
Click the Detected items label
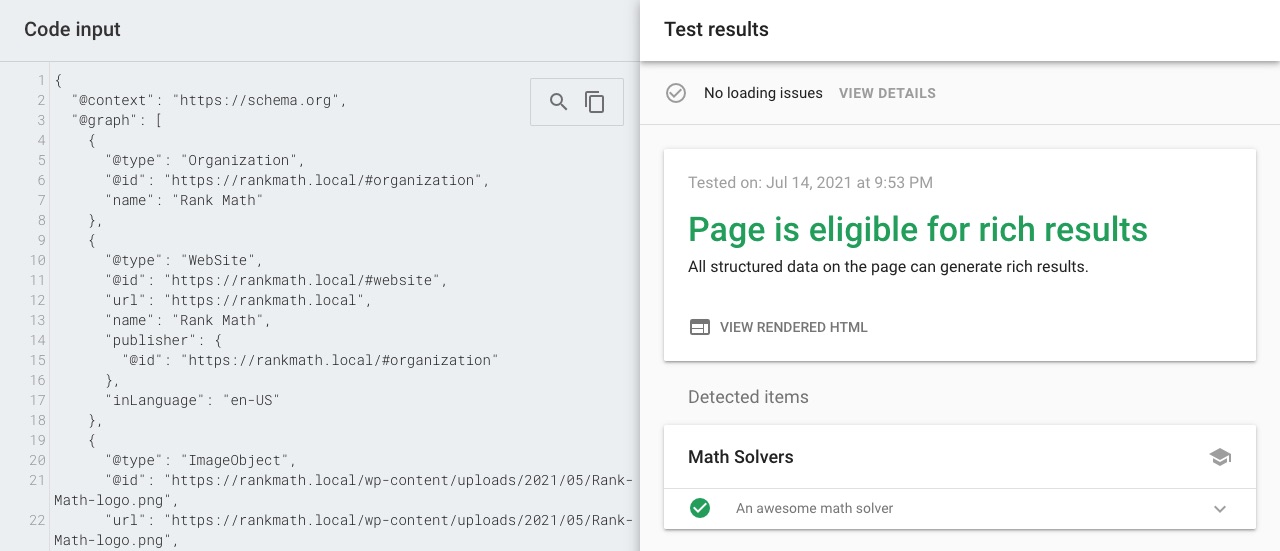pyautogui.click(x=748, y=397)
